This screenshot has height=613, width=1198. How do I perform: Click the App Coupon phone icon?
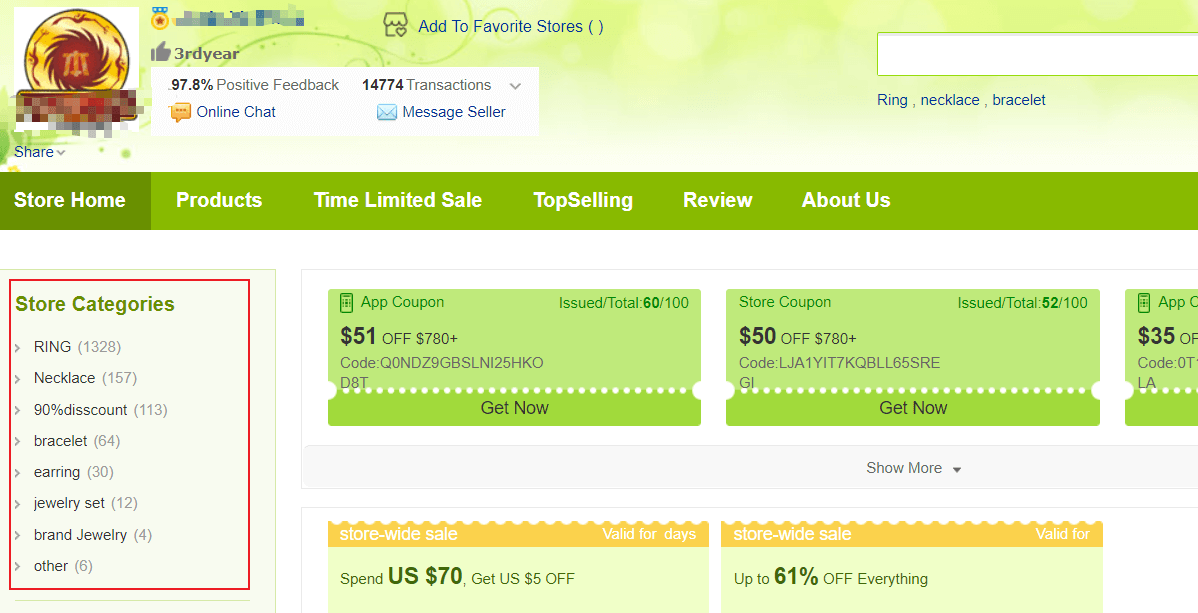click(x=346, y=303)
